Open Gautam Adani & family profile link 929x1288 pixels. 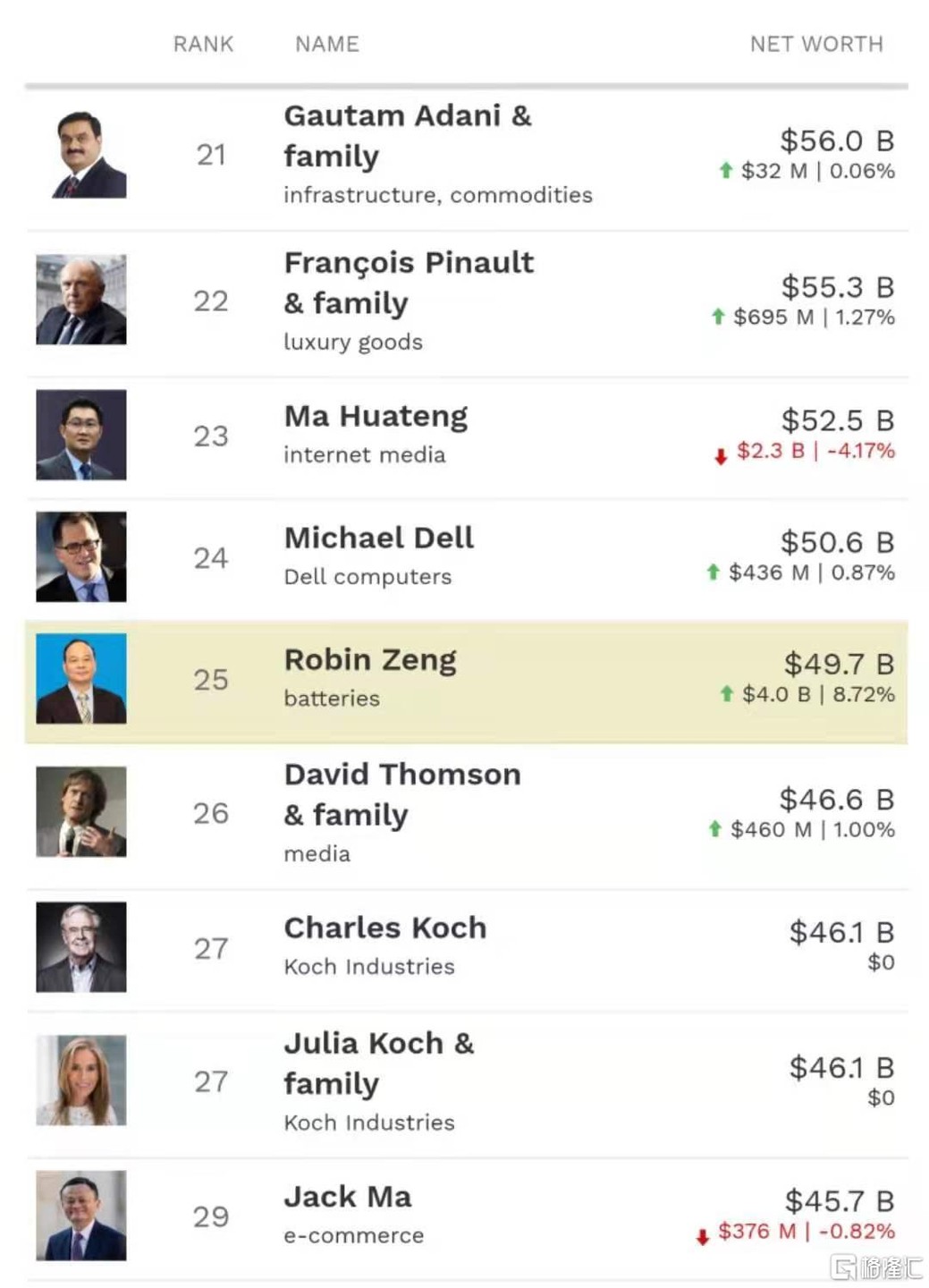(x=407, y=135)
